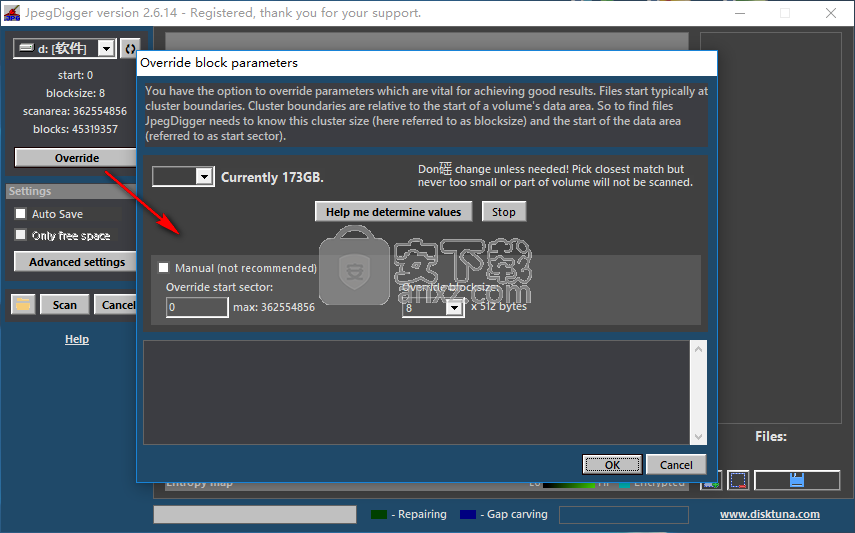Close the JpegDigger window
This screenshot has height=533, width=855.
(830, 13)
